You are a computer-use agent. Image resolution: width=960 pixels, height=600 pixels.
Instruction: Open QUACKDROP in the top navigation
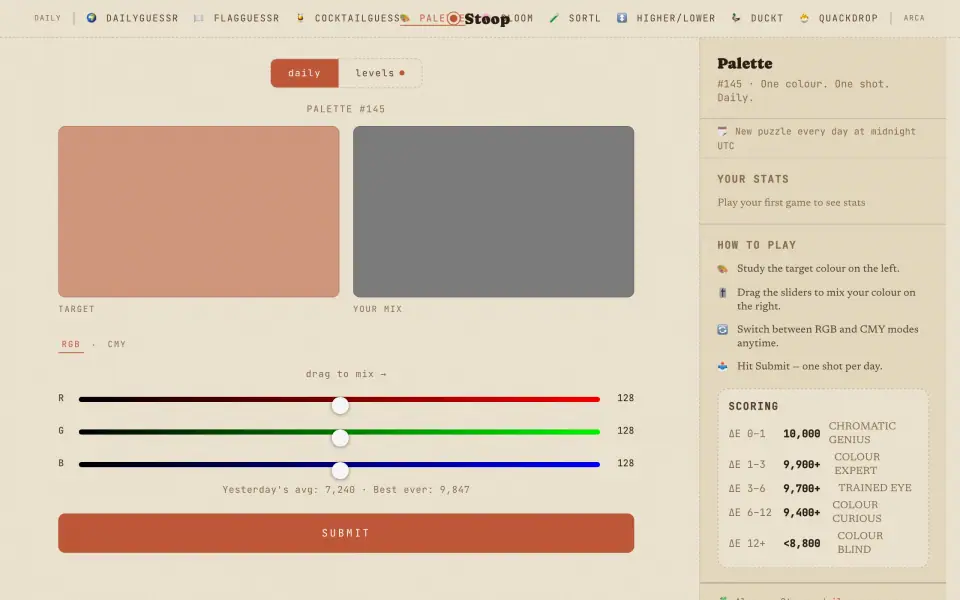point(848,18)
